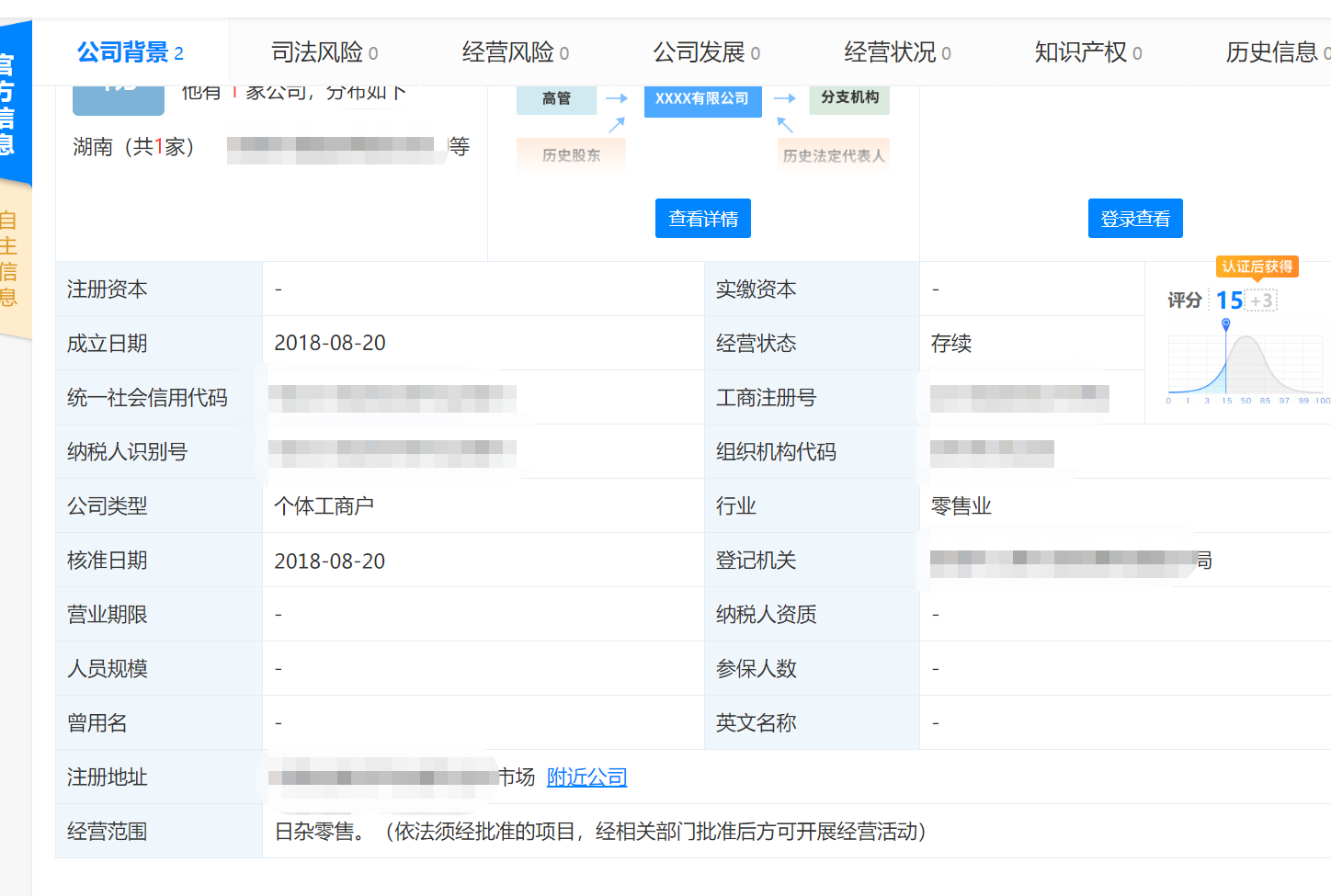Screen dimensions: 1331x896
Task: Click the 查看详情 button
Action: click(703, 219)
